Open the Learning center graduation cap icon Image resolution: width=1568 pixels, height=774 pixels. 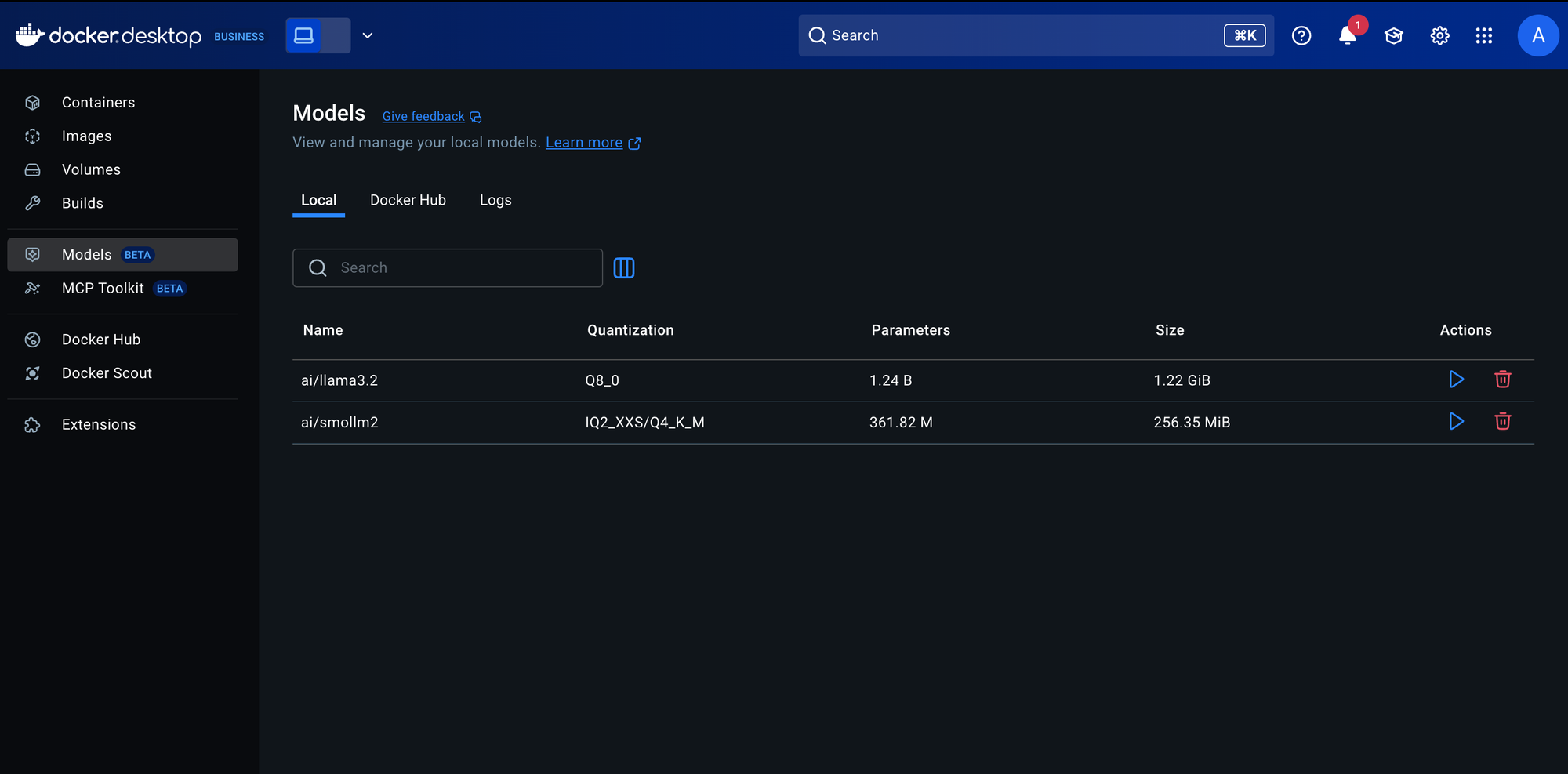click(x=1393, y=35)
